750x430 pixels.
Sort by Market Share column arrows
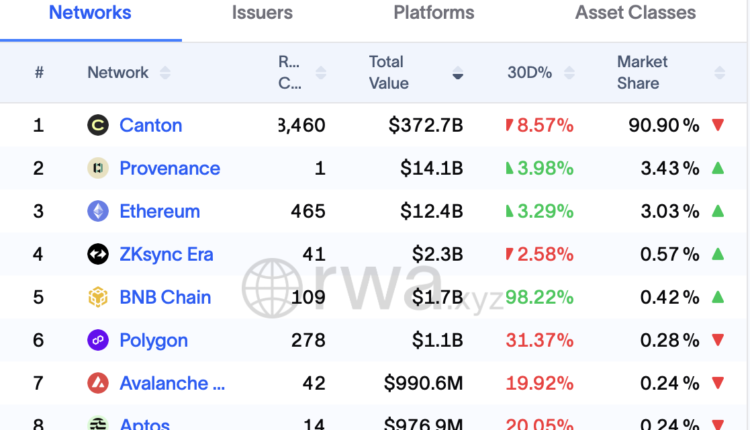click(x=719, y=73)
